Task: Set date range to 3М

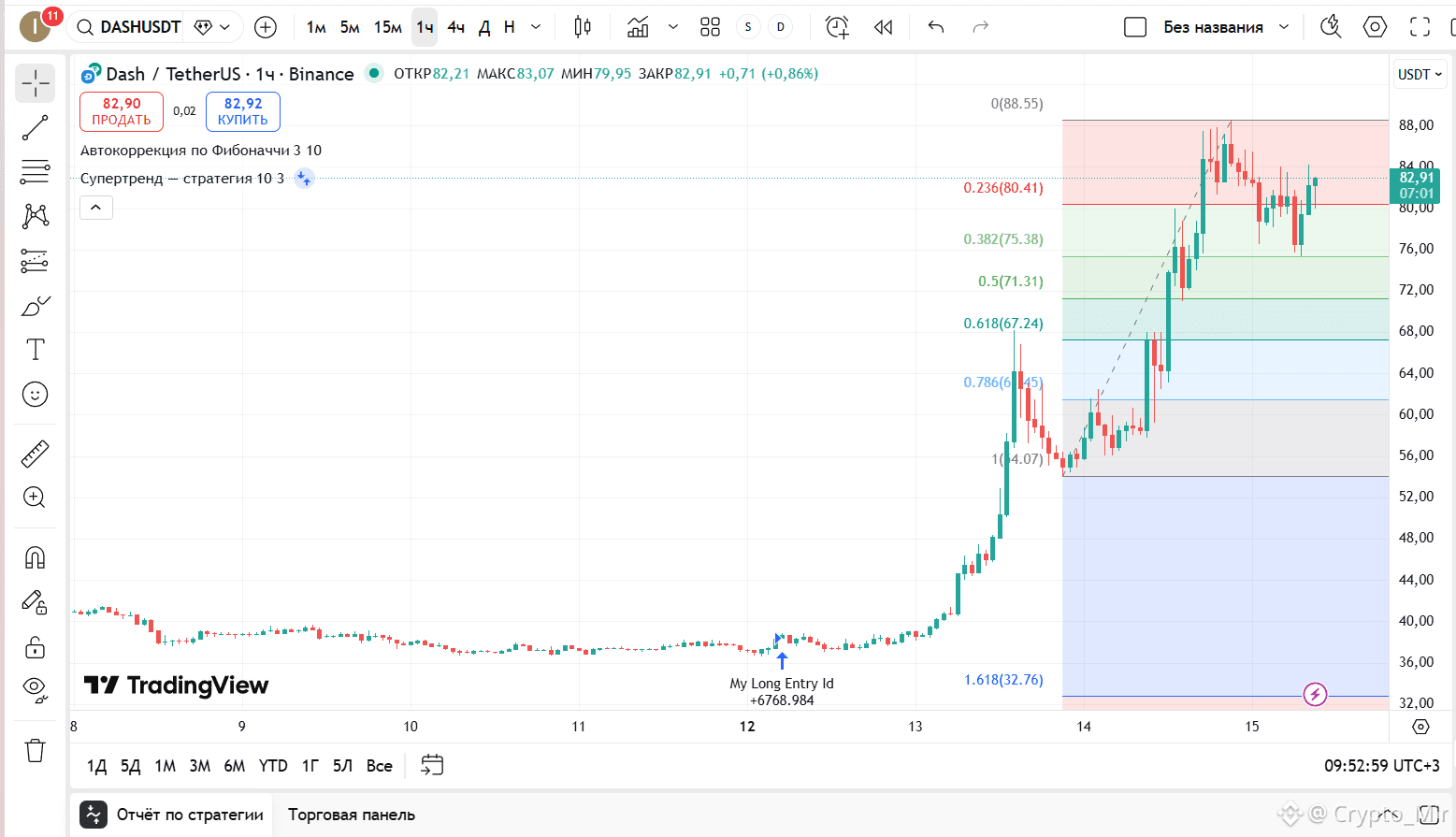Action: [x=199, y=766]
